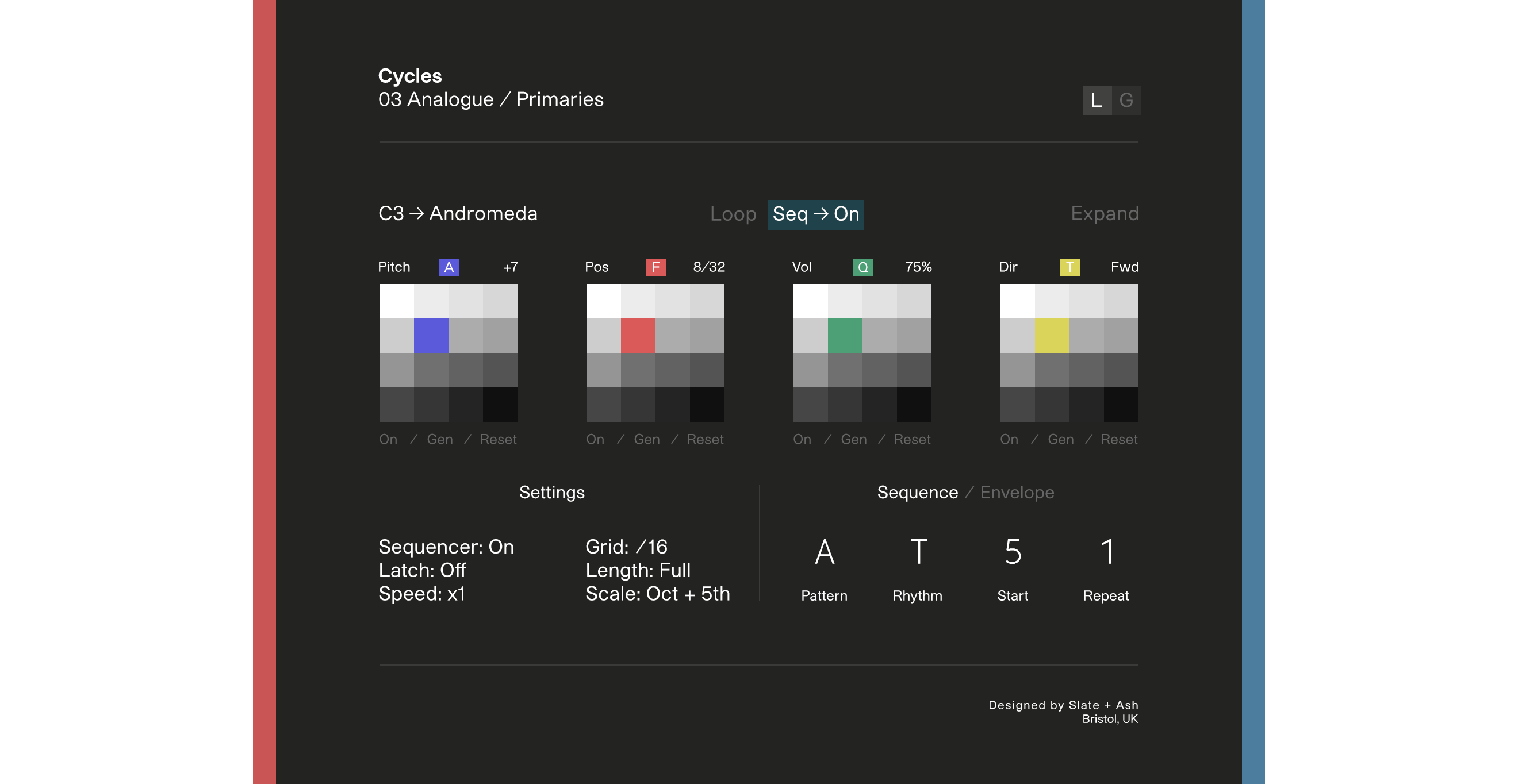The width and height of the screenshot is (1518, 784).
Task: Open the C3 Andromeda sample selector
Action: coord(457,214)
